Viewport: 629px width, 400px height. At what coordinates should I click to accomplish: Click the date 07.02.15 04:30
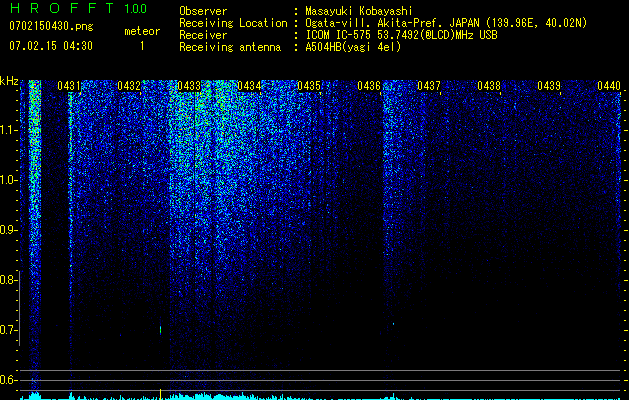[x=51, y=46]
